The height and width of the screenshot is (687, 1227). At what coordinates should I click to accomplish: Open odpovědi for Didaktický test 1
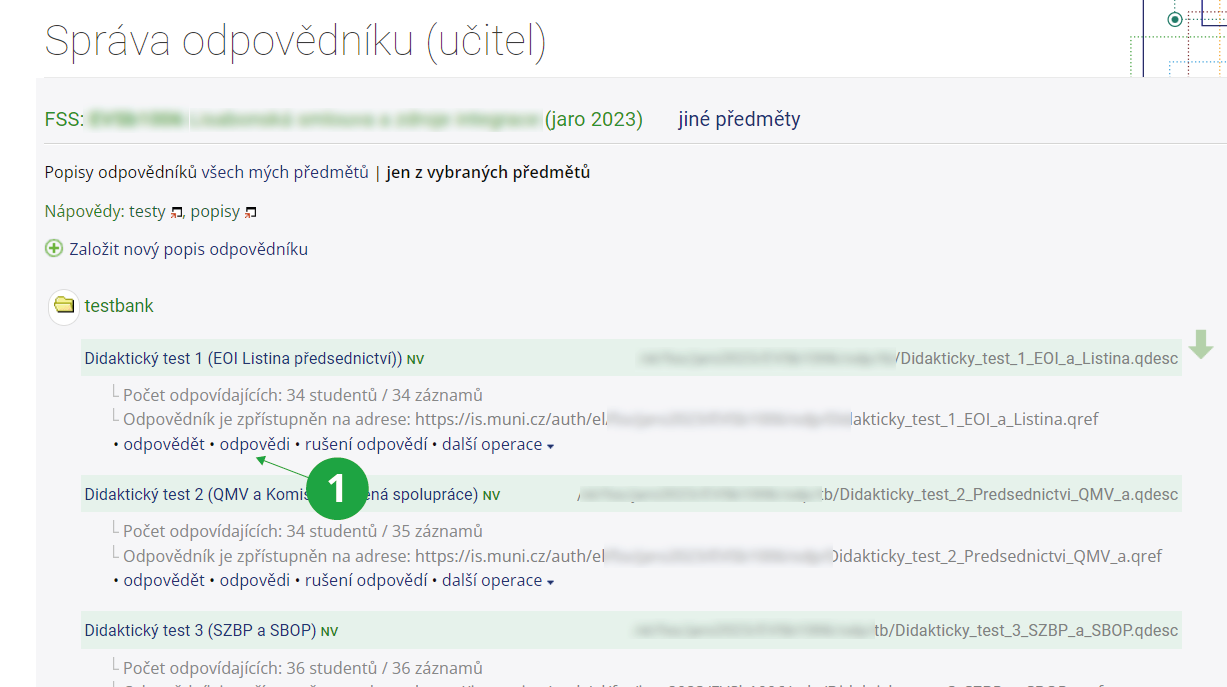pos(255,444)
